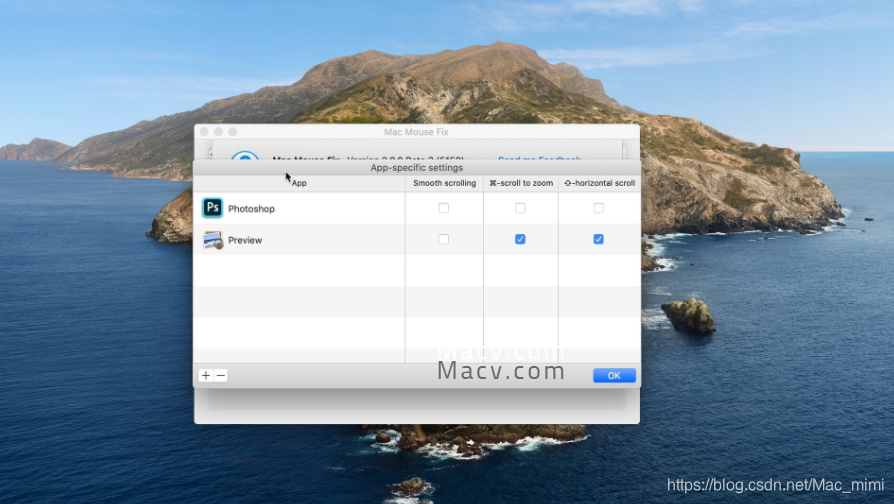Click the horizontal scroll column header
894x504 pixels.
click(x=599, y=183)
